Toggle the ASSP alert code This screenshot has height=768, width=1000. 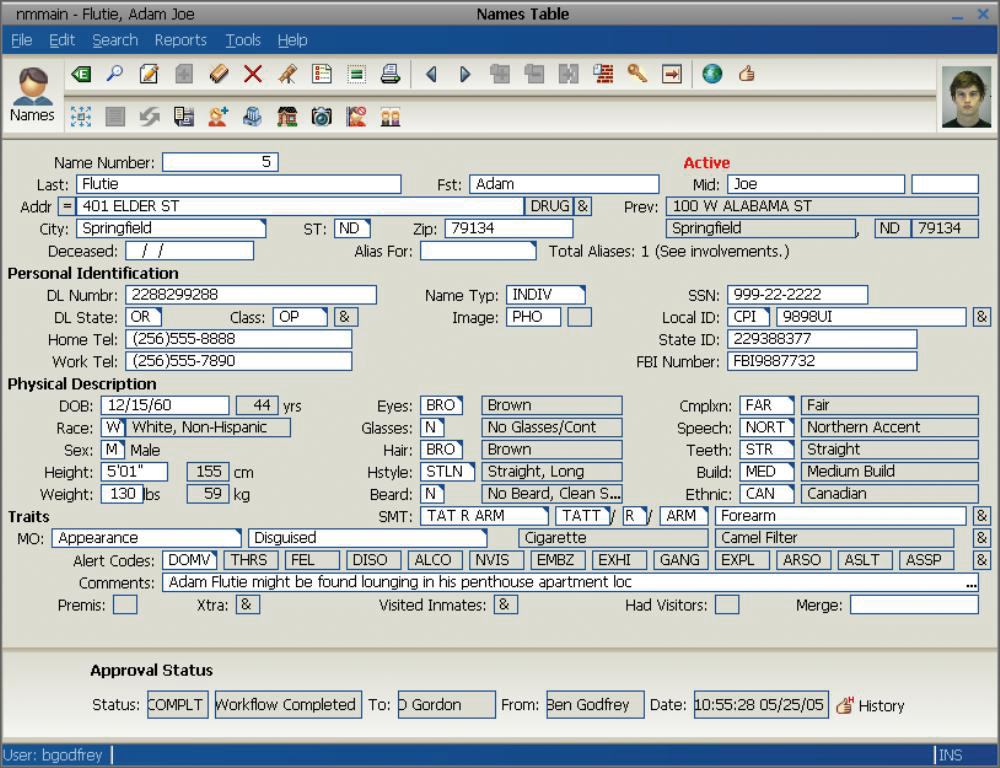[x=926, y=560]
